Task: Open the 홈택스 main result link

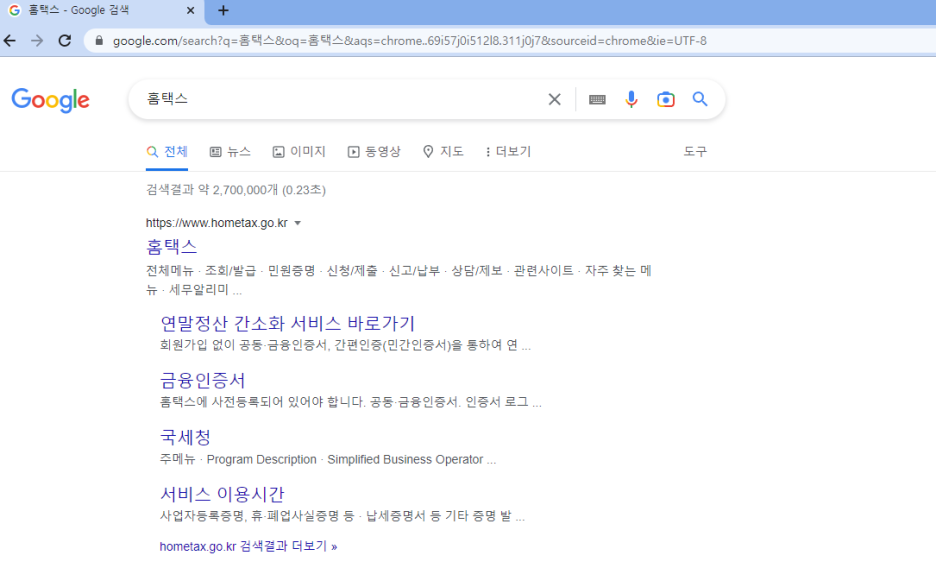Action: (171, 246)
